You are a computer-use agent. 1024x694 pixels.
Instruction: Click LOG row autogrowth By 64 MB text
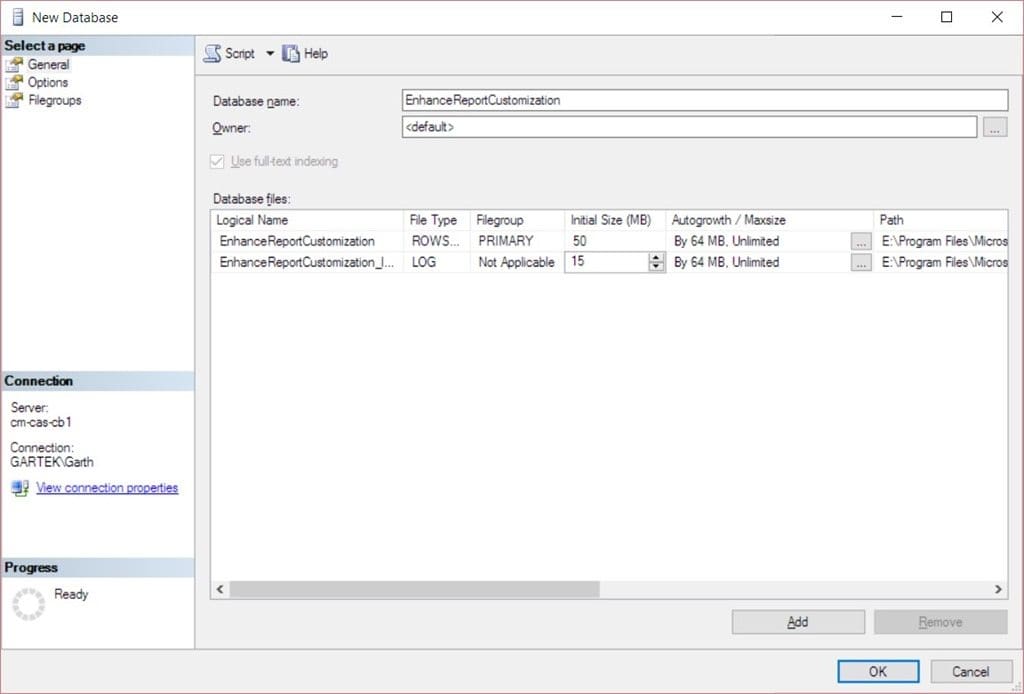726,262
